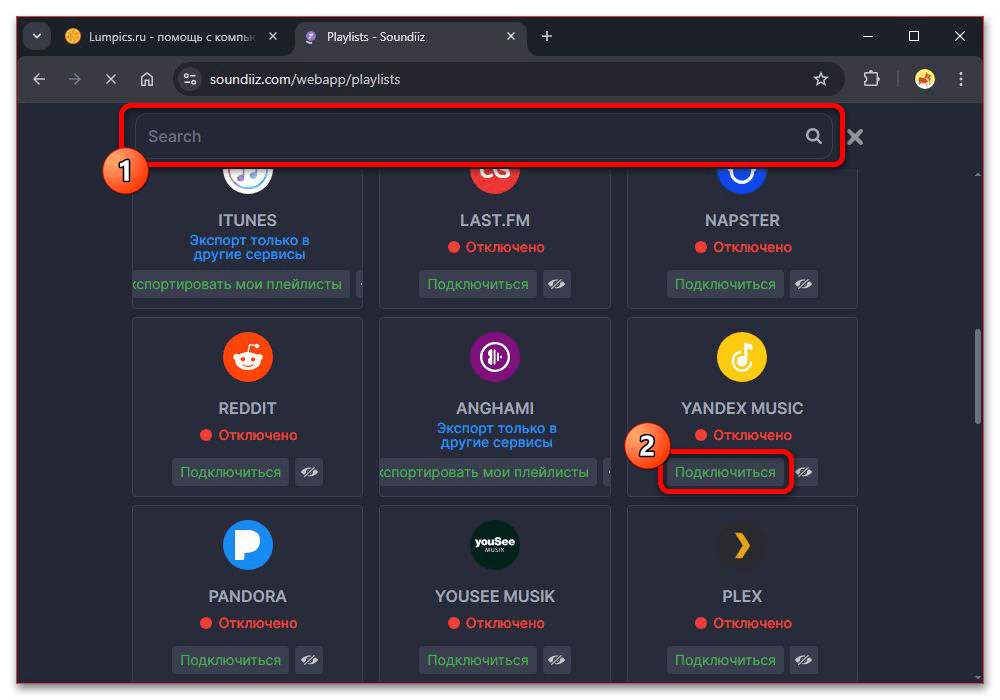Open a new browser tab
Screen dimensions: 1000x700
(x=546, y=37)
